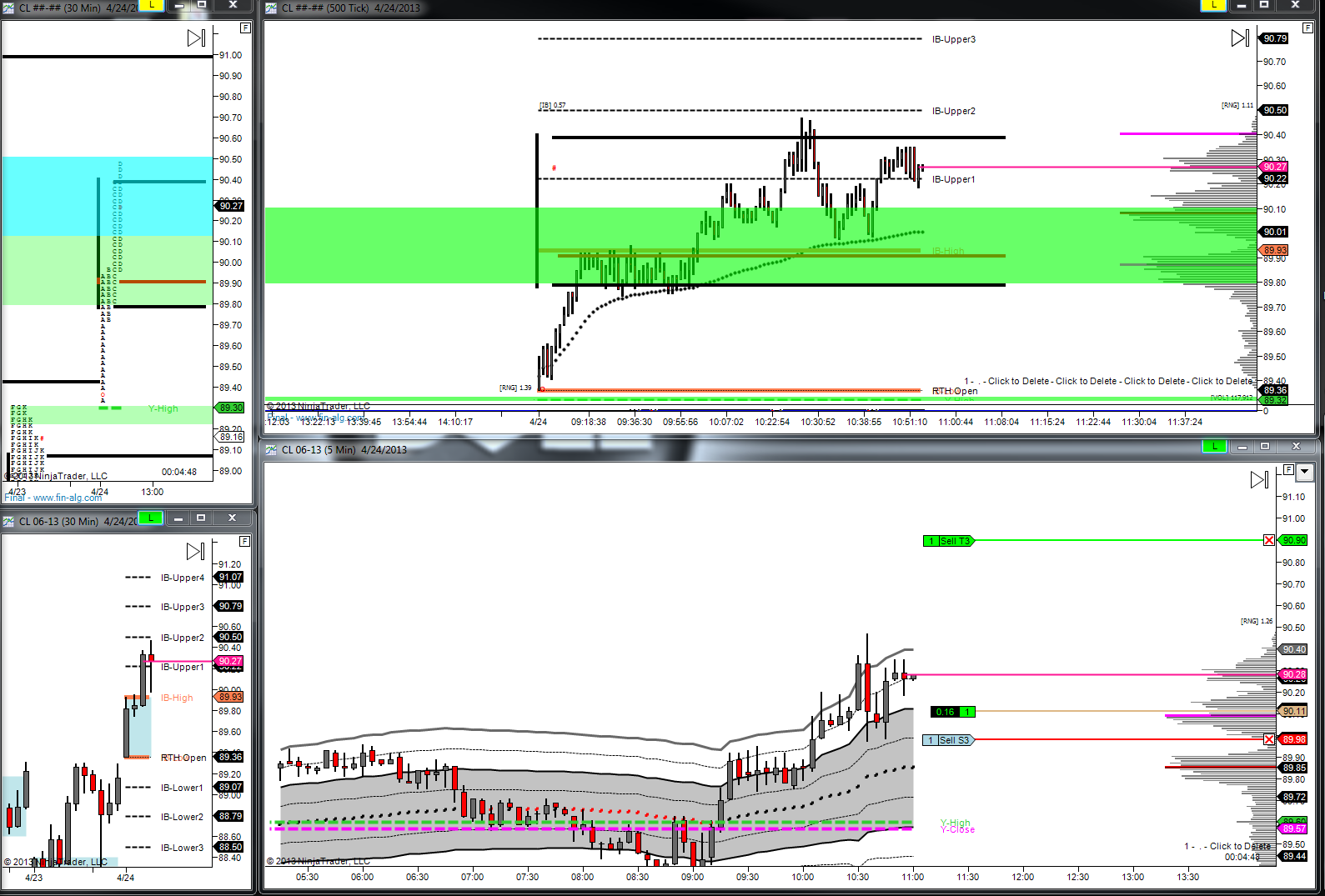Click the 90.79 price marker in 500 Tick chart
1325x896 pixels.
point(1275,38)
